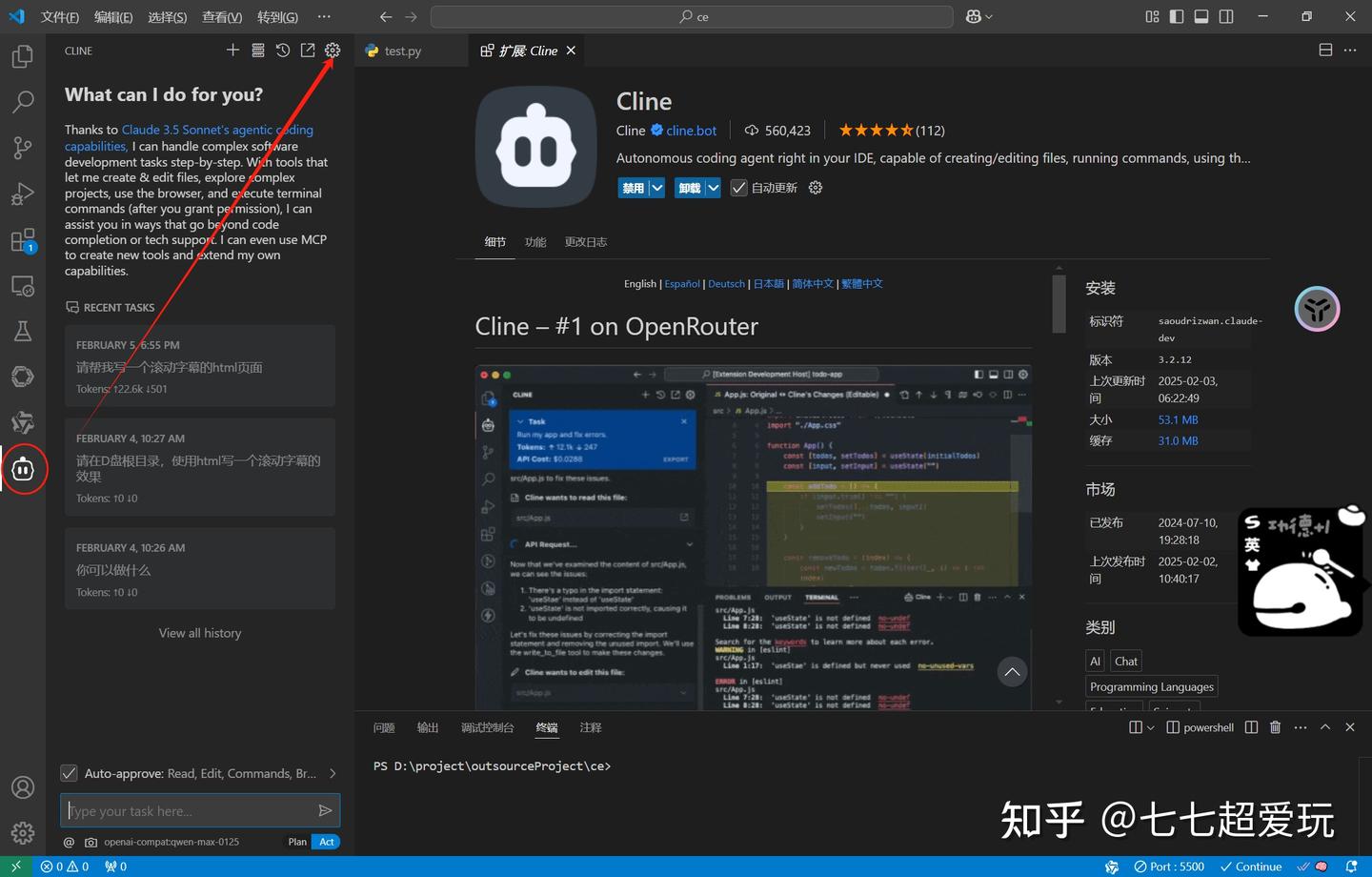Open the 查看(V) menu

pyautogui.click(x=222, y=16)
